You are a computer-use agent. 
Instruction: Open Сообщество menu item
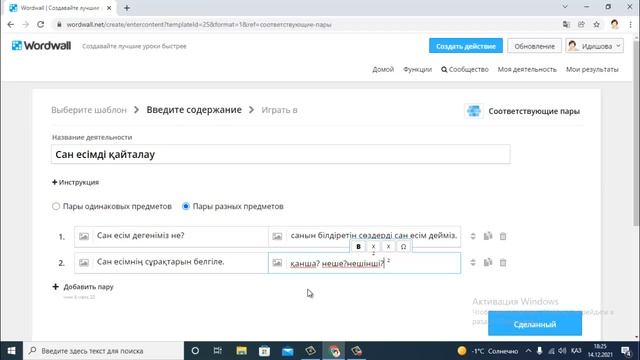(464, 69)
